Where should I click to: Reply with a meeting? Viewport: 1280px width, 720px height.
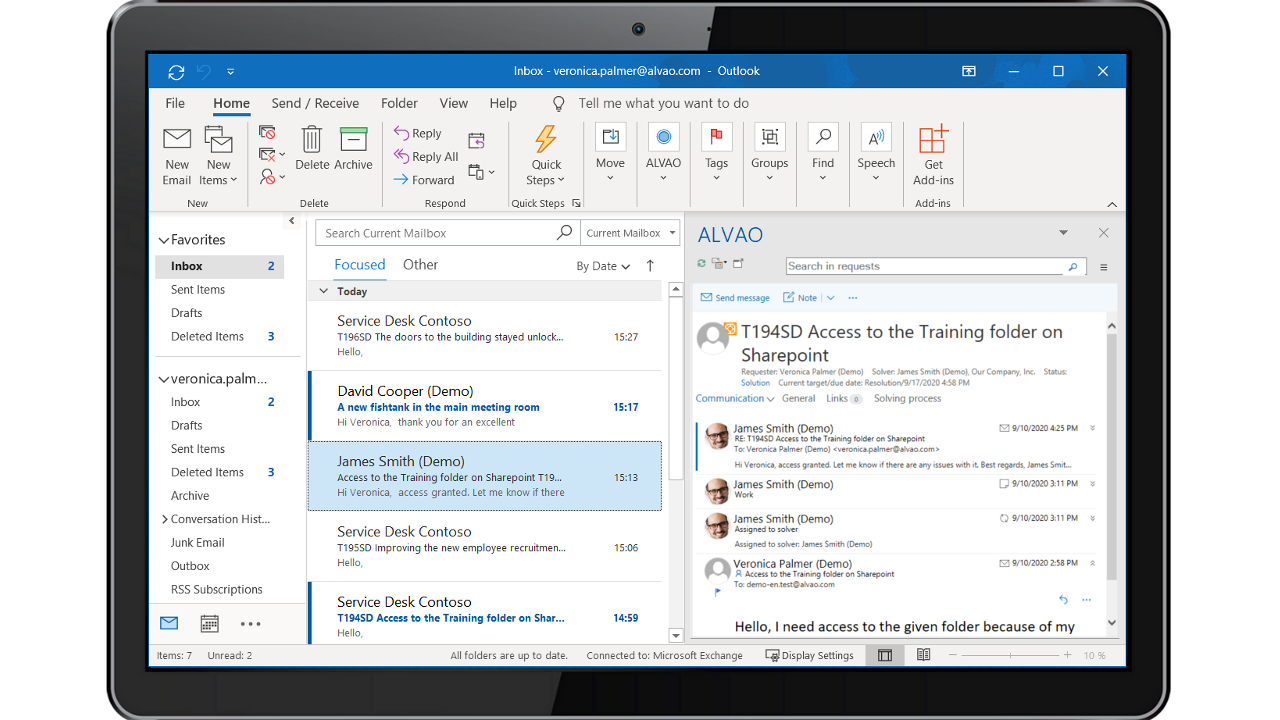tap(477, 141)
